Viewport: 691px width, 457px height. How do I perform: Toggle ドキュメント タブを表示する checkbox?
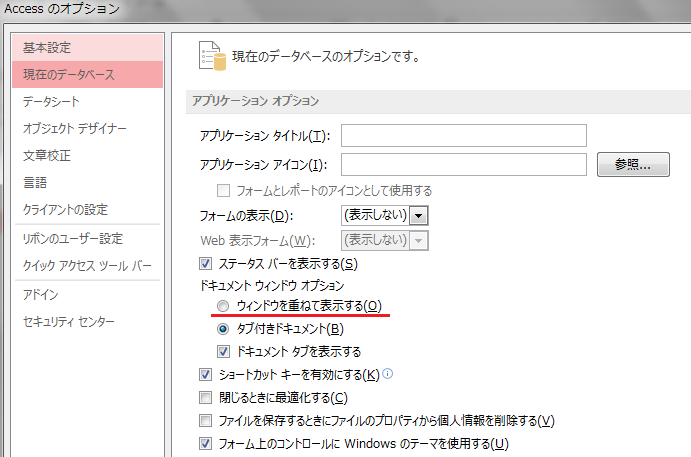point(223,351)
